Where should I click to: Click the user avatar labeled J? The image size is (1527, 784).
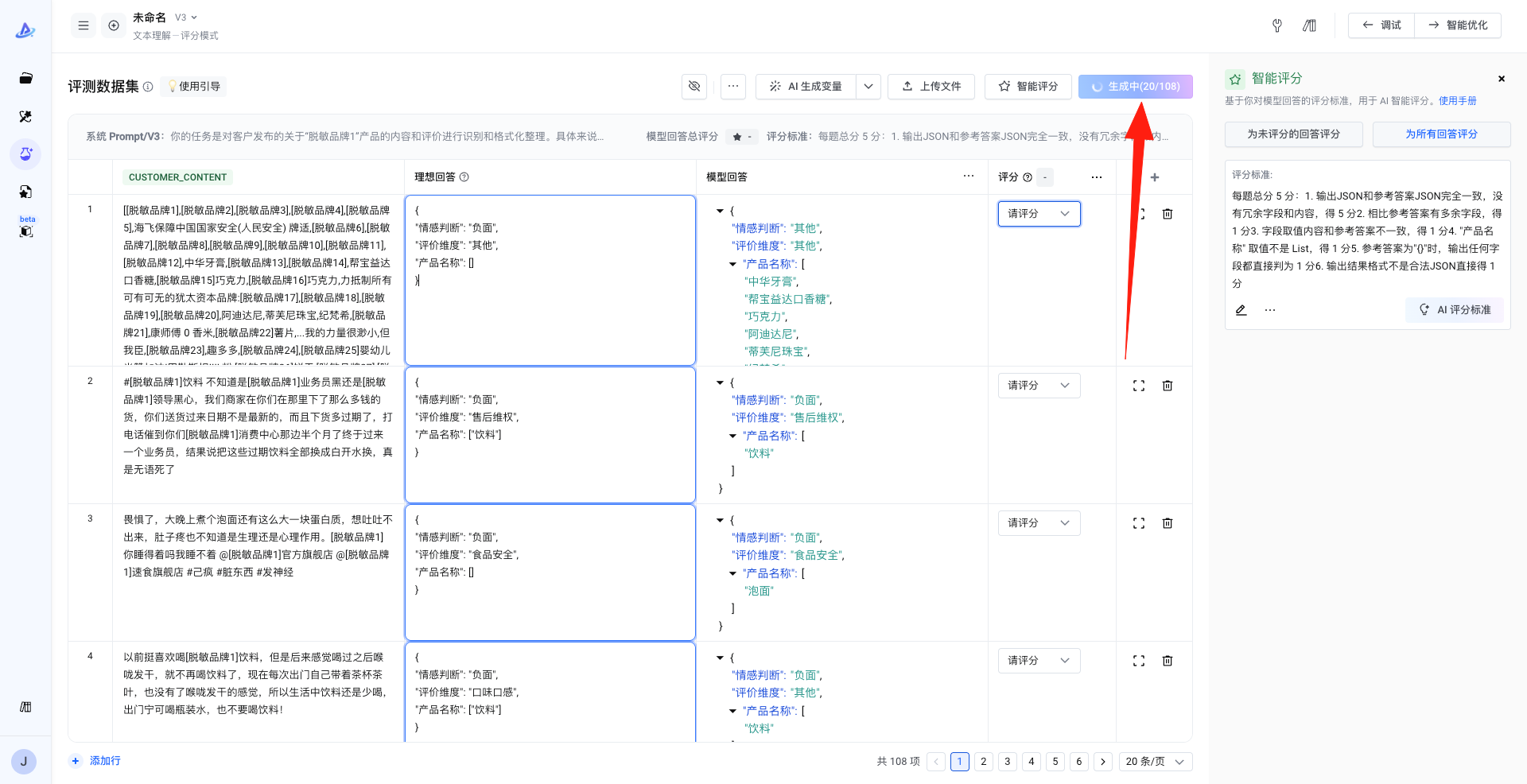pos(24,761)
